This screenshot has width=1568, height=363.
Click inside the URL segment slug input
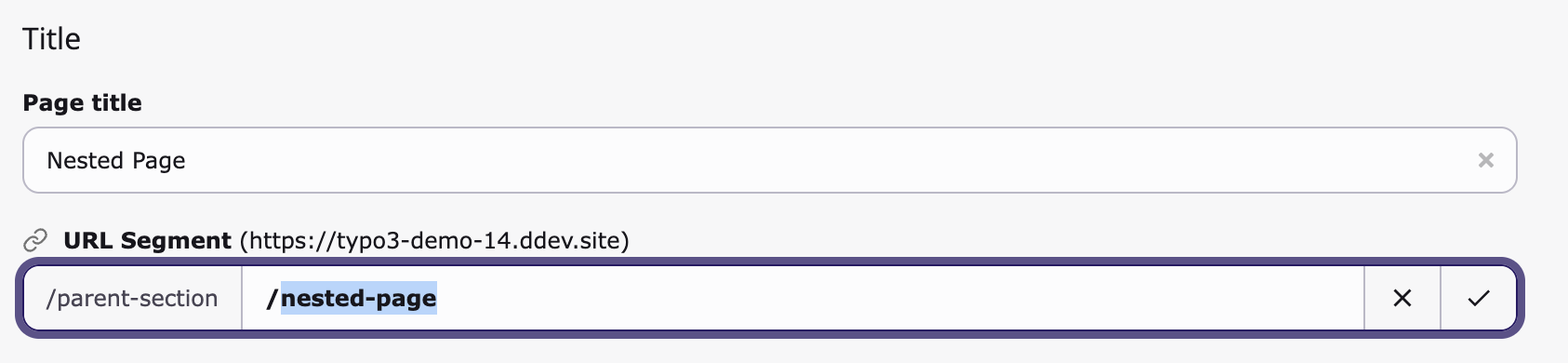pos(803,298)
